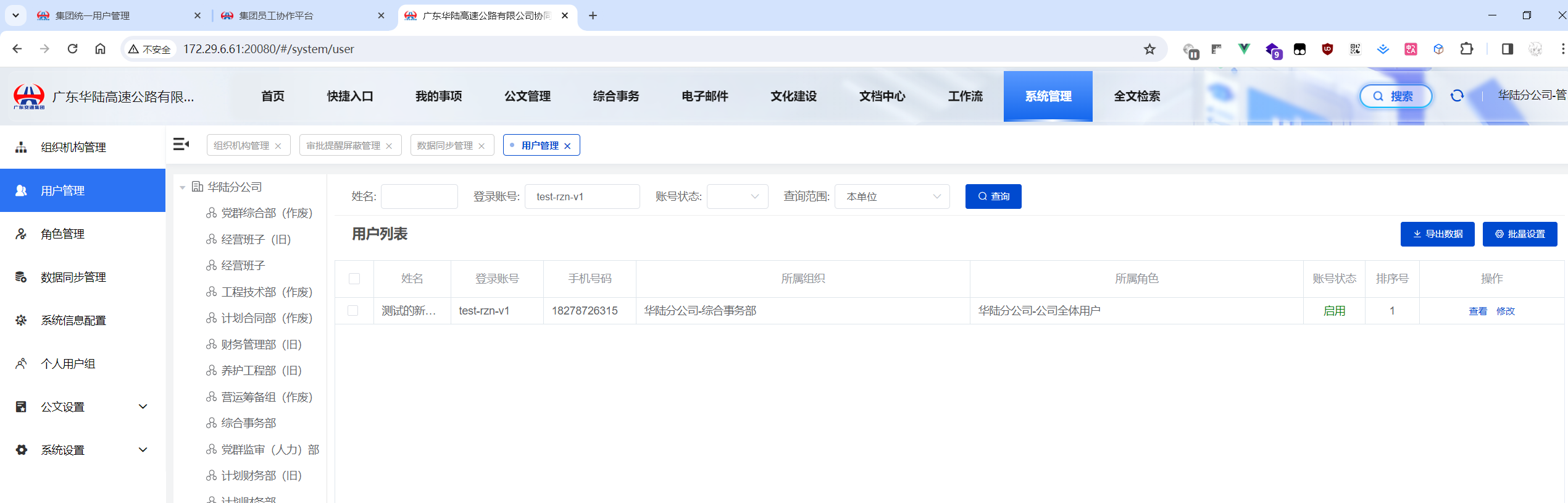Switch to 公文管理 in top navigation

pyautogui.click(x=527, y=96)
